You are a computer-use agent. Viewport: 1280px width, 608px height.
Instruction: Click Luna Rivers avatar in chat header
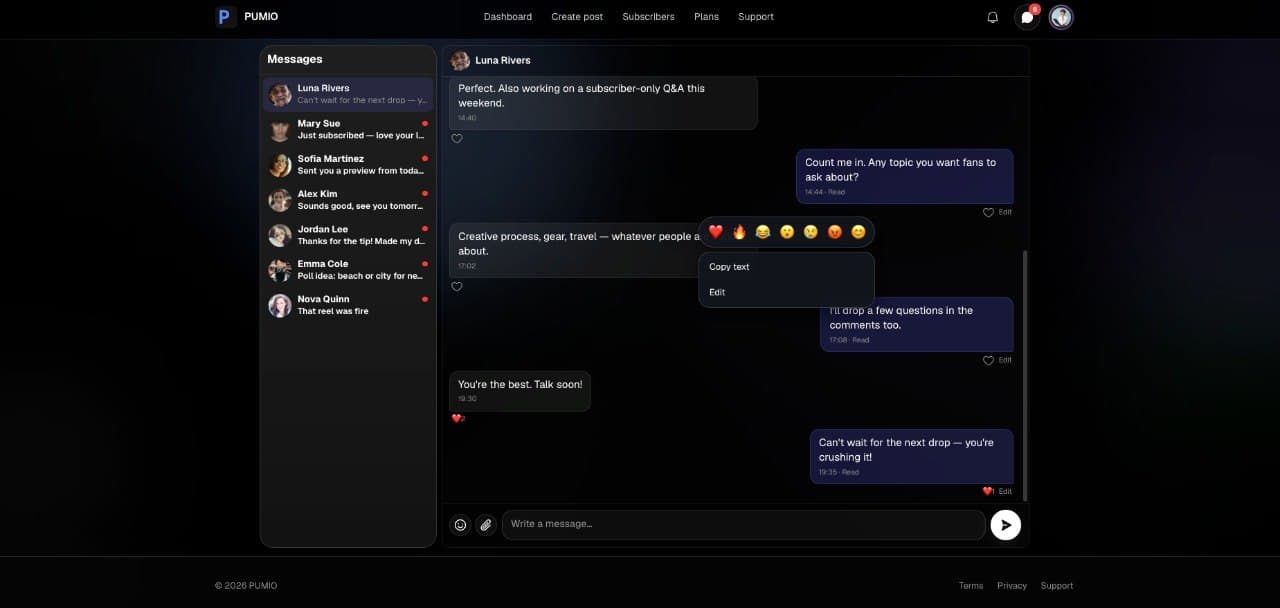pyautogui.click(x=460, y=60)
